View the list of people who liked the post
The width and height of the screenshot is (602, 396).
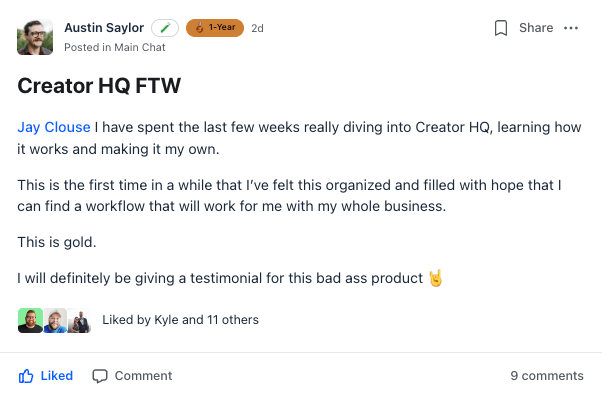(x=180, y=320)
